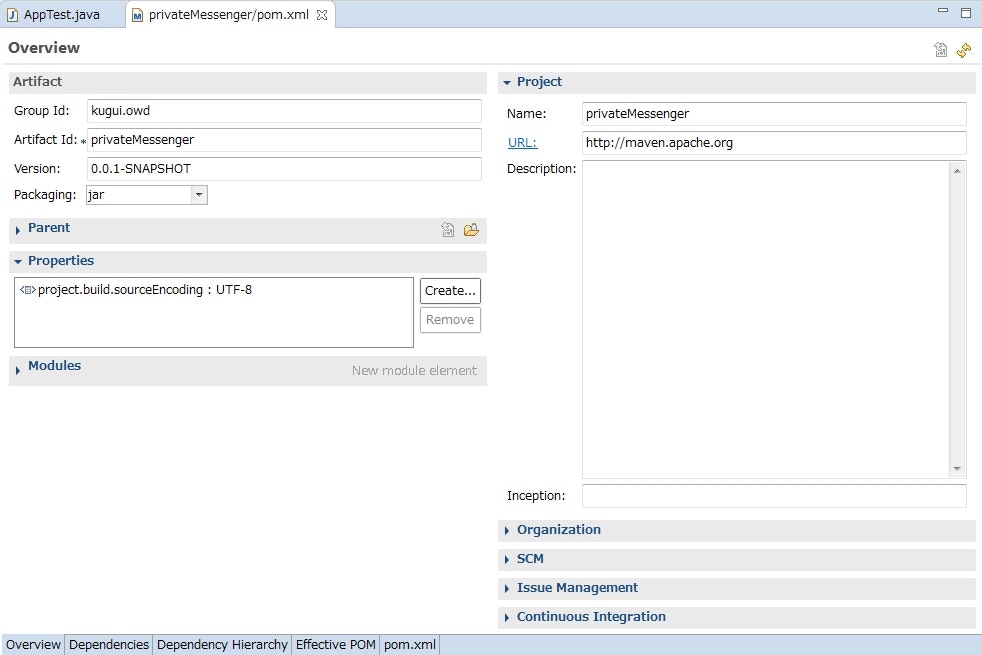Image resolution: width=982 pixels, height=655 pixels.
Task: Expand the Organization section
Action: coord(507,530)
